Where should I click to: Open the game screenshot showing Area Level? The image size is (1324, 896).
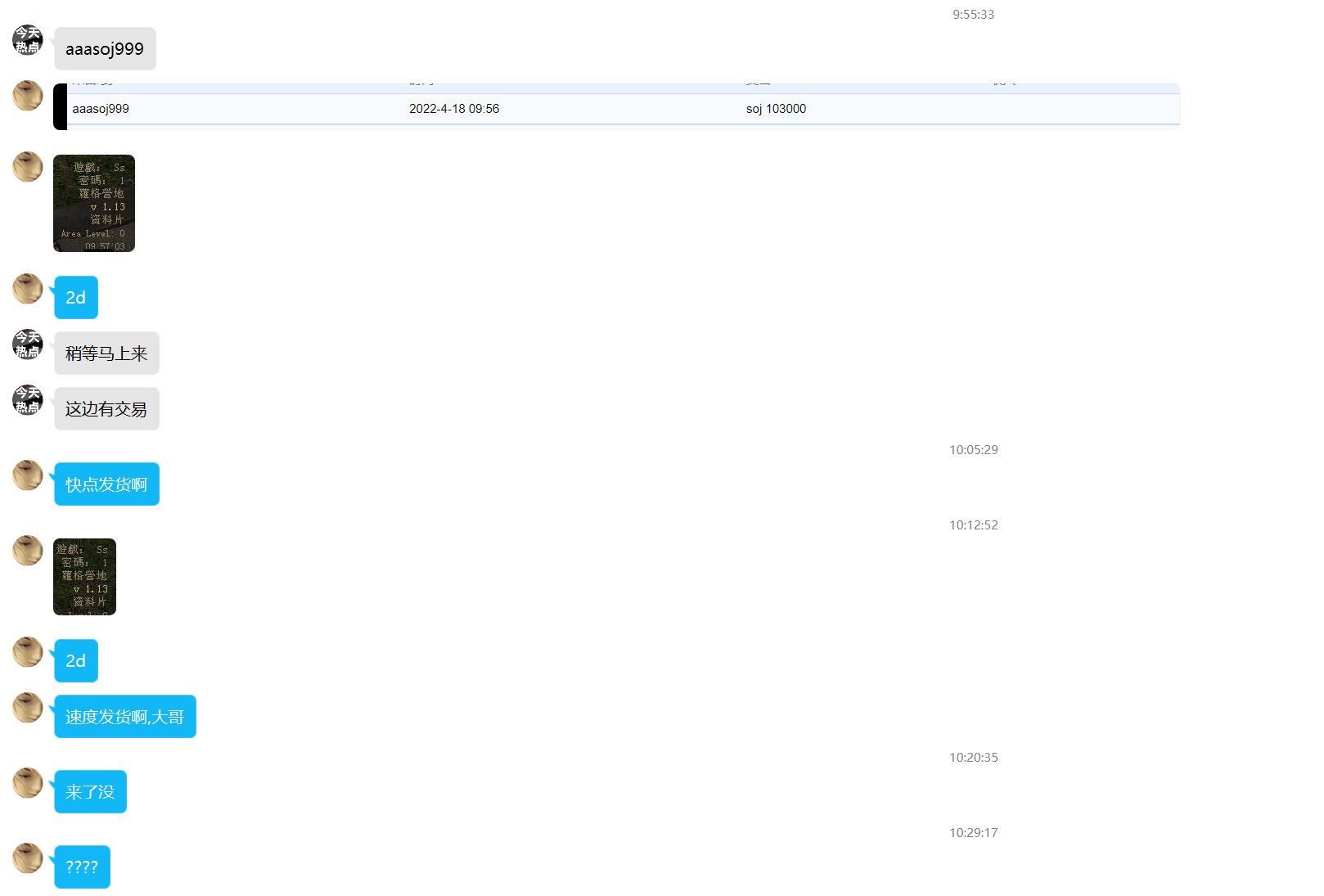click(94, 203)
